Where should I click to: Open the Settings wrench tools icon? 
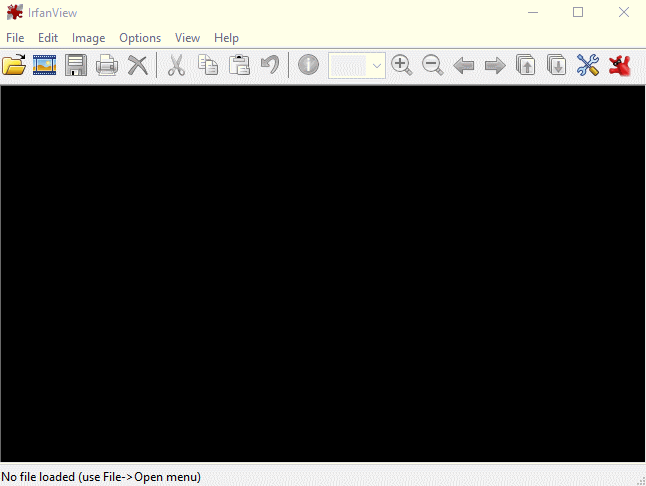(x=588, y=66)
